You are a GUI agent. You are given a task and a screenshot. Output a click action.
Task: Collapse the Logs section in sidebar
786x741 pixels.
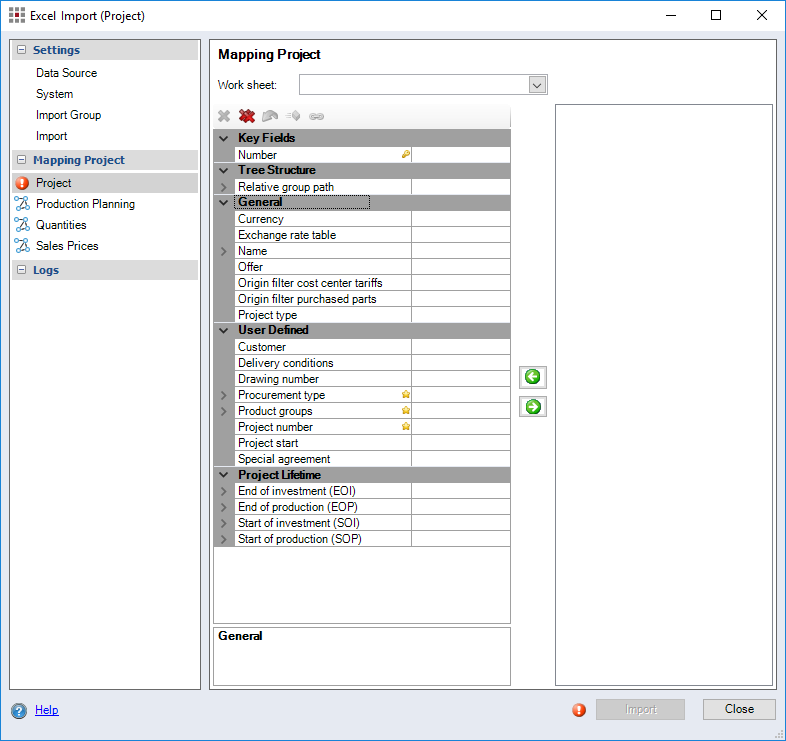point(21,270)
